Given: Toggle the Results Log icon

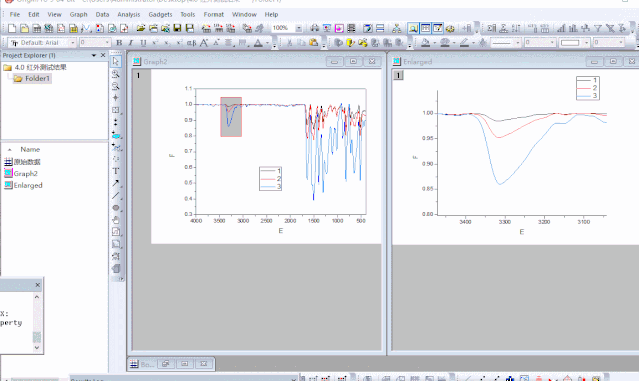Looking at the screenshot, I should click(x=425, y=28).
